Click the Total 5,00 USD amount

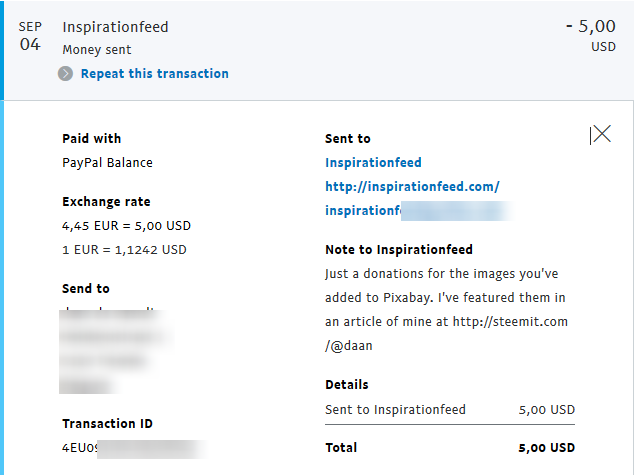pyautogui.click(x=546, y=448)
